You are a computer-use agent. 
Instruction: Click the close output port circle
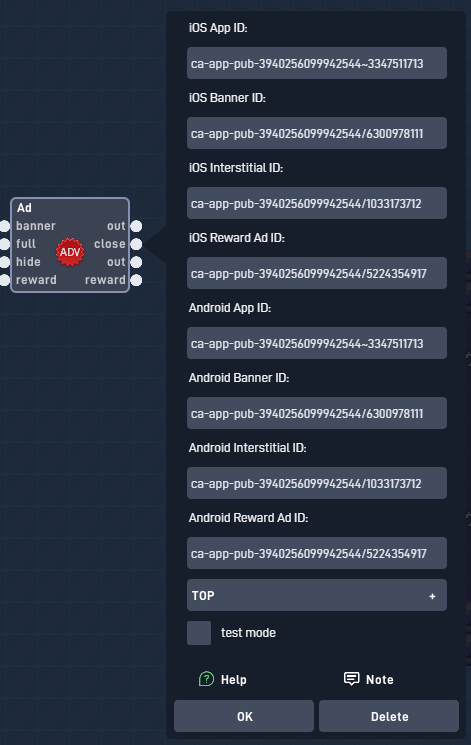[136, 244]
